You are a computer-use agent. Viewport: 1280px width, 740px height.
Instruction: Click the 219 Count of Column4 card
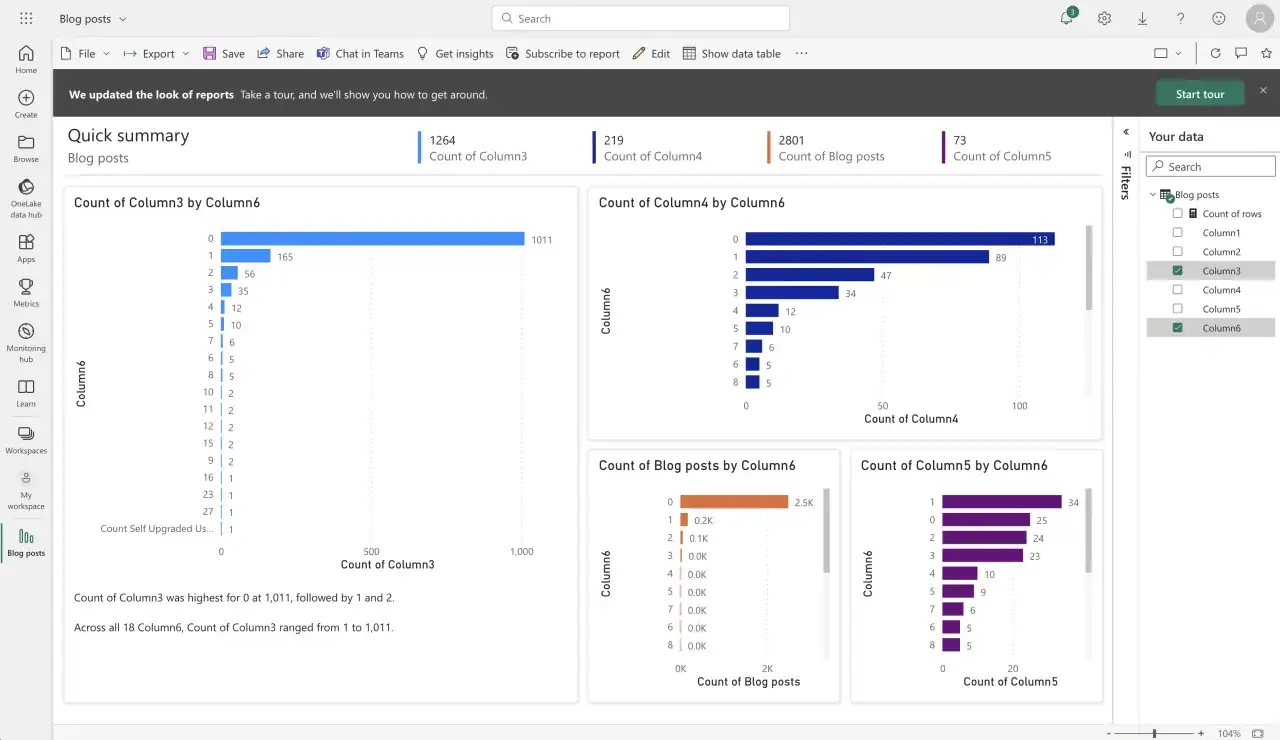648,148
